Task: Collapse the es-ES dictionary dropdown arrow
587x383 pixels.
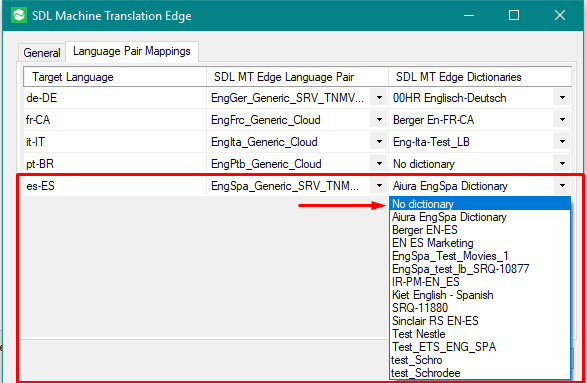Action: click(562, 186)
